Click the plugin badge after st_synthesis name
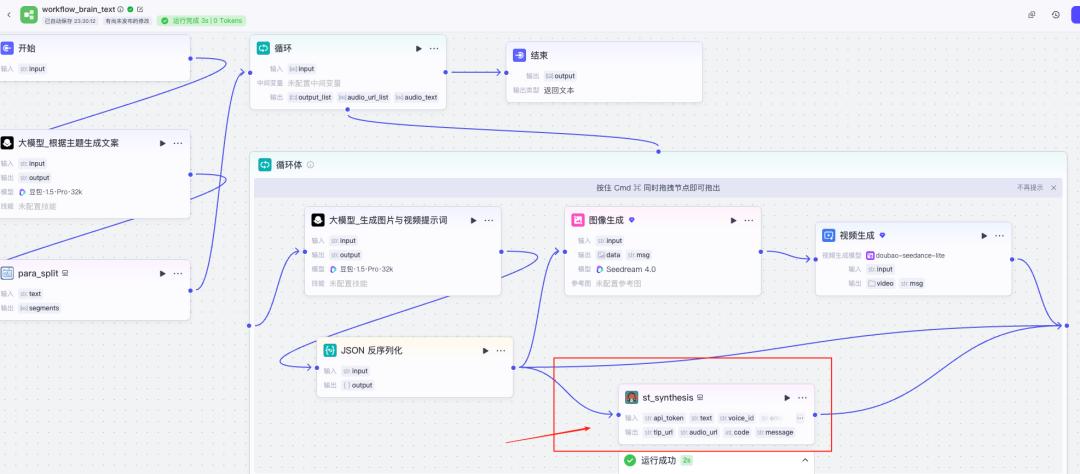 click(x=700, y=398)
